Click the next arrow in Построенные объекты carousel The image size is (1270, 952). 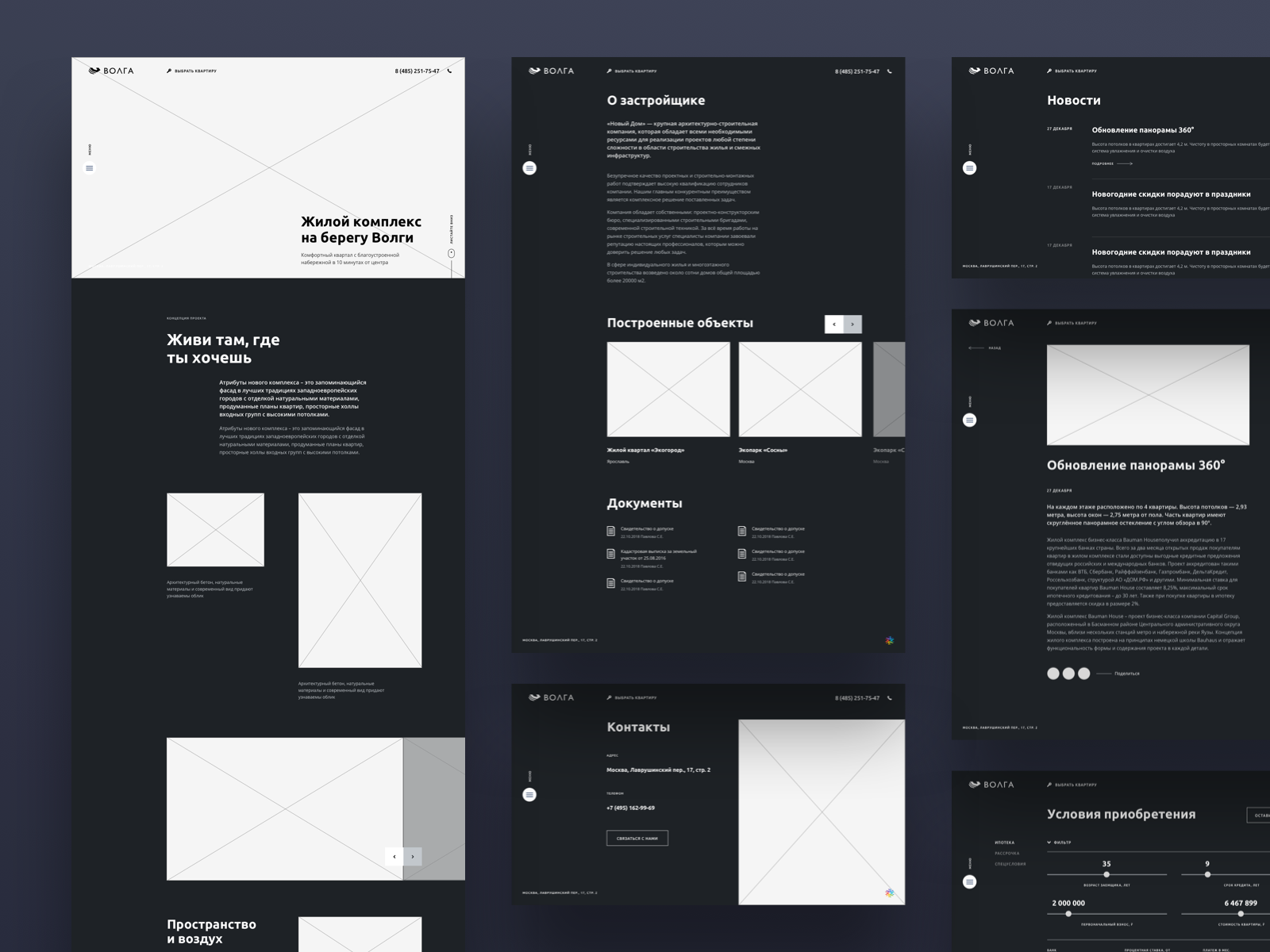tap(852, 324)
